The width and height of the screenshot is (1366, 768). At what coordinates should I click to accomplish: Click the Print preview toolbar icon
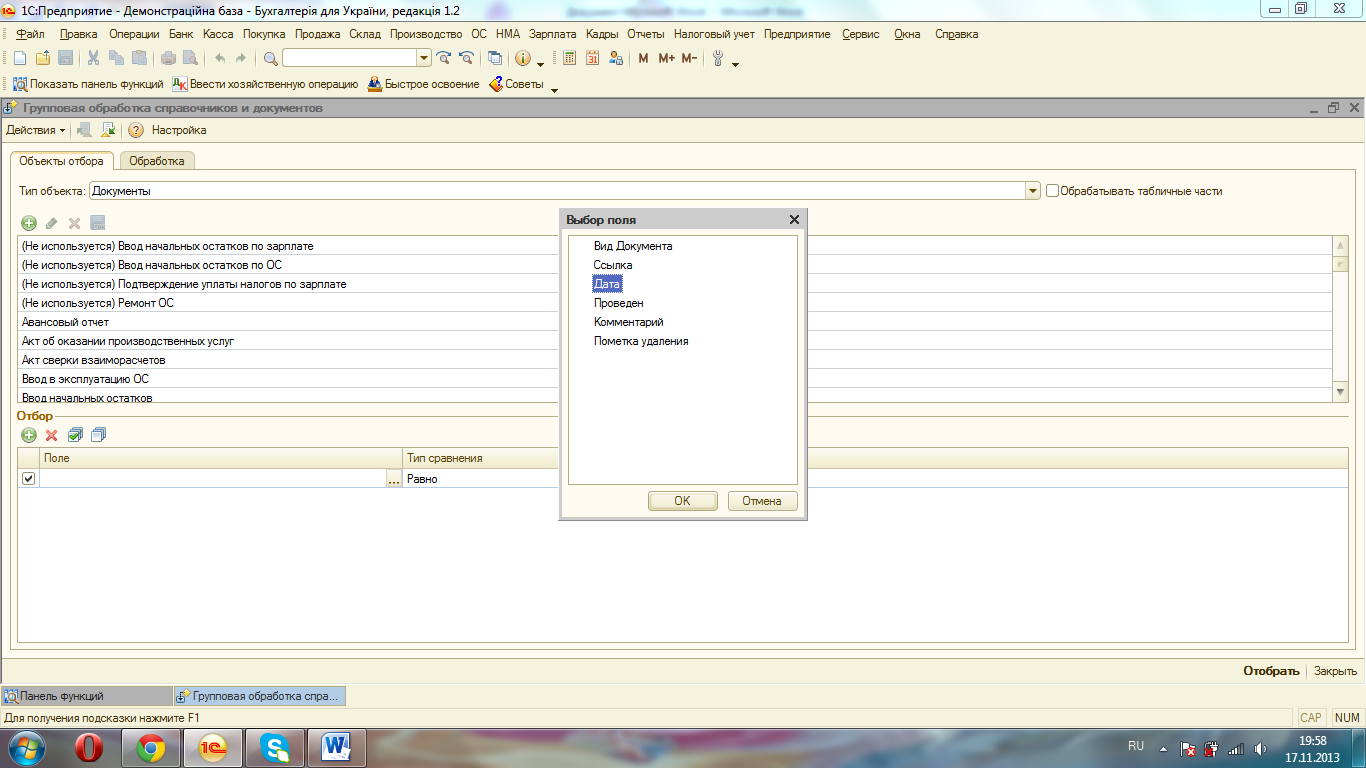(x=190, y=59)
